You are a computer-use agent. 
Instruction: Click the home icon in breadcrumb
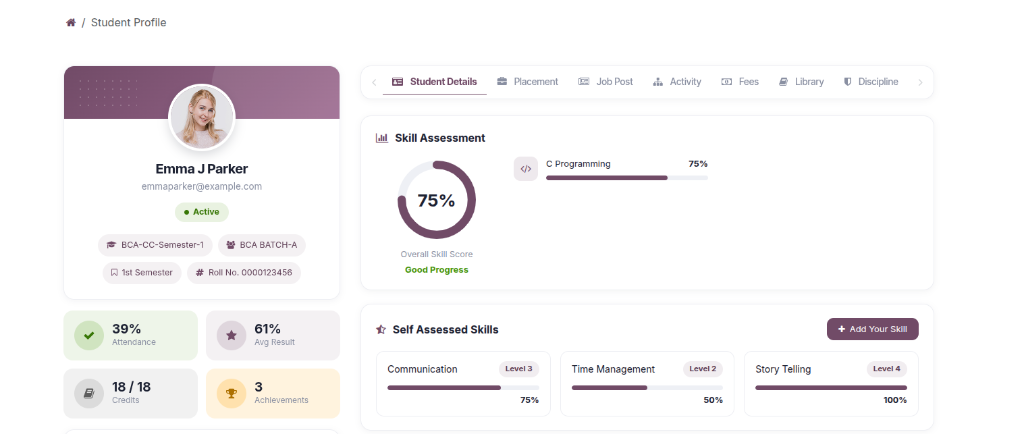click(x=71, y=22)
